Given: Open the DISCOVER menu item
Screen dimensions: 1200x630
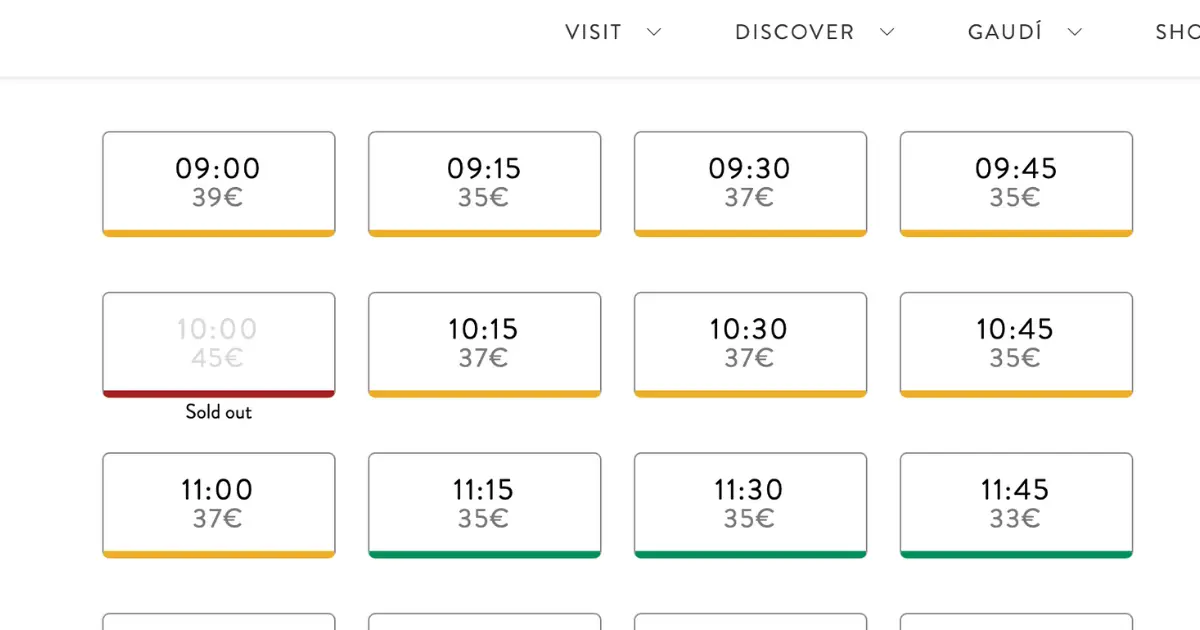Looking at the screenshot, I should tap(795, 32).
